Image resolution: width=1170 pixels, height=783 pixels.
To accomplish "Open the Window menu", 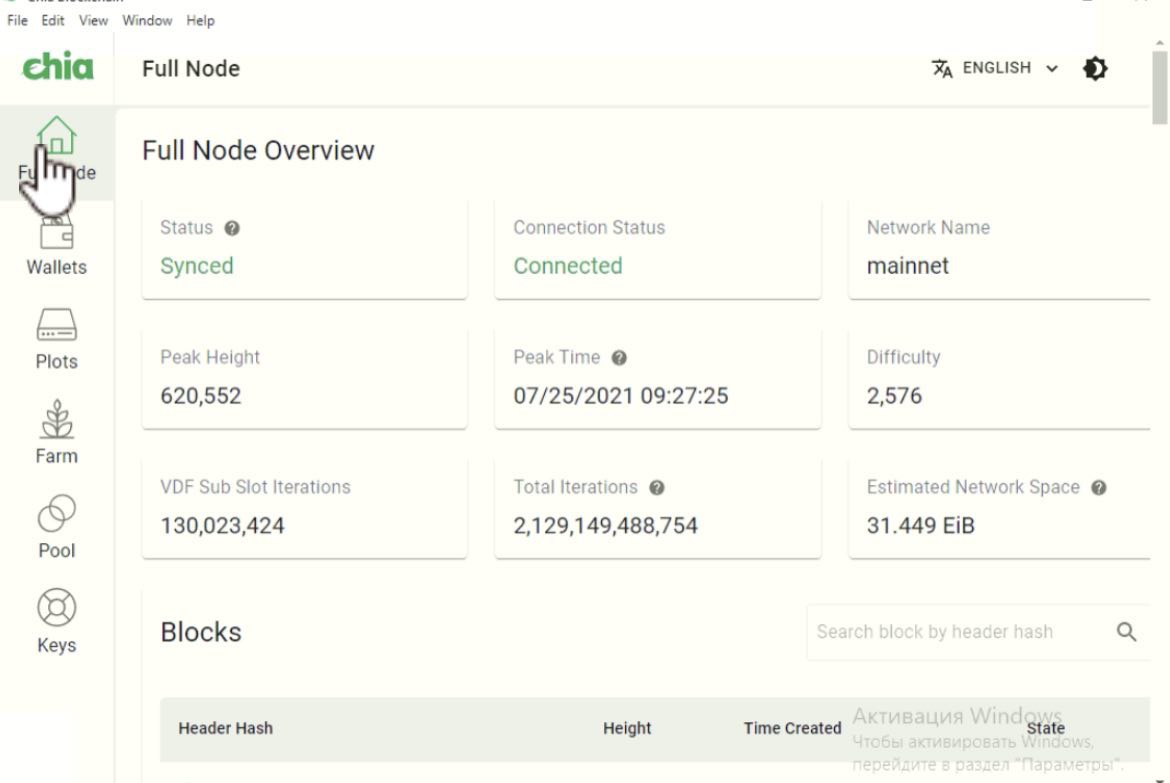I will [147, 21].
